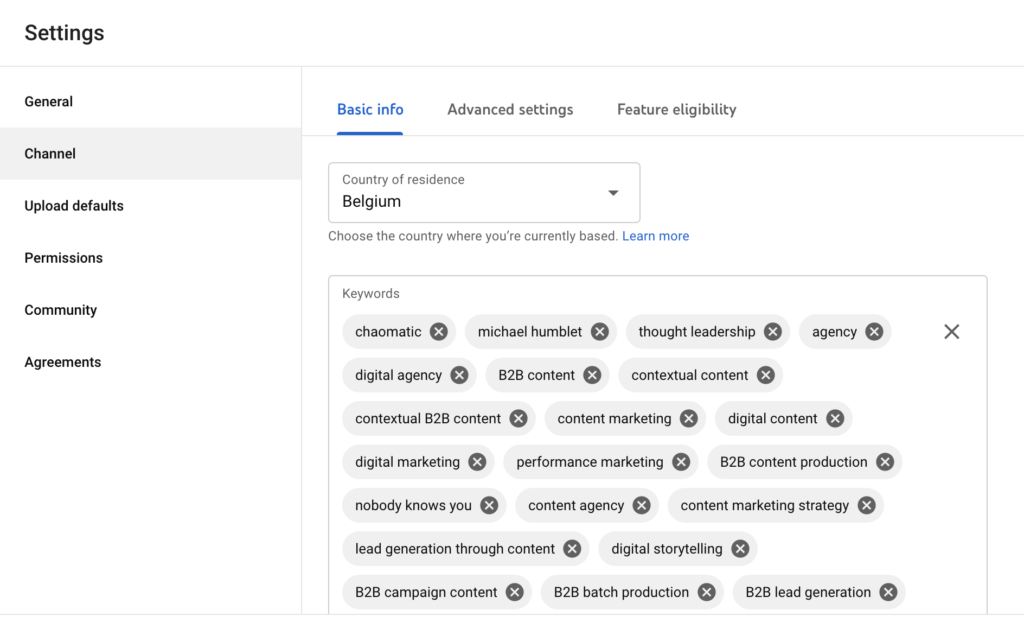Remove the 'B2B lead generation' keyword chip

(x=888, y=592)
